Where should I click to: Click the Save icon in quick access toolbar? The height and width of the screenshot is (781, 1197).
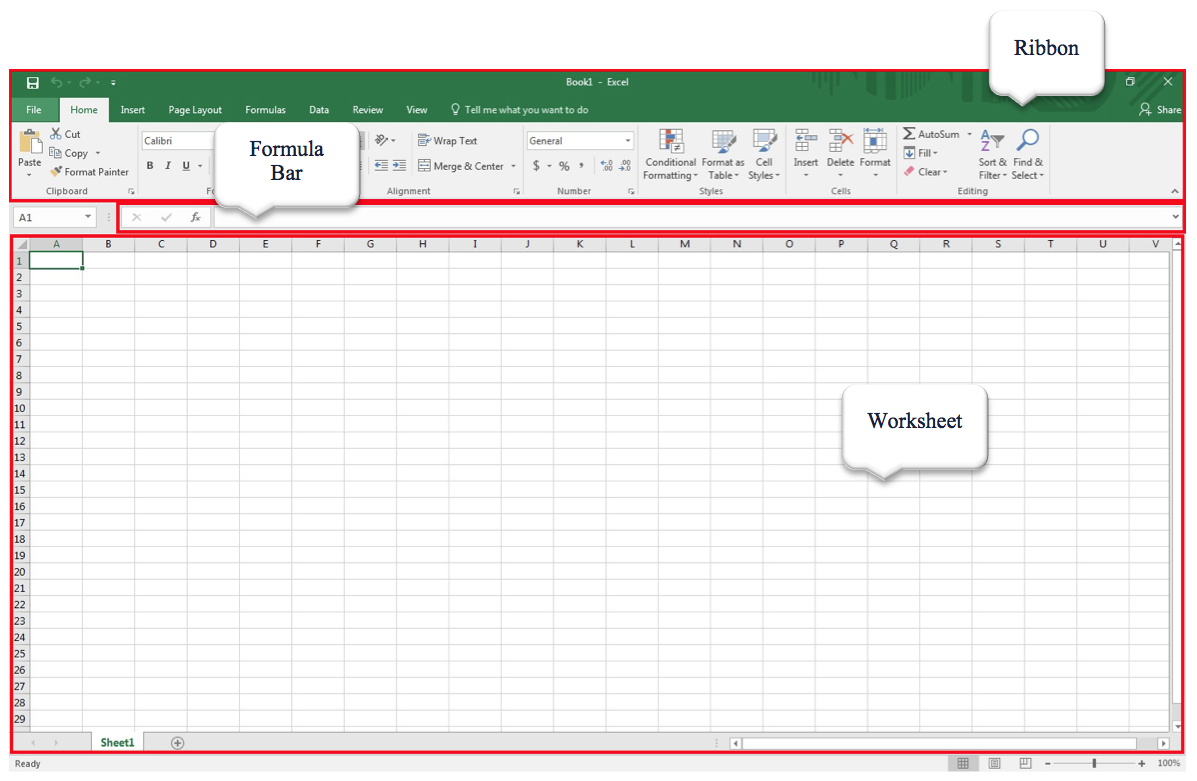coord(33,82)
